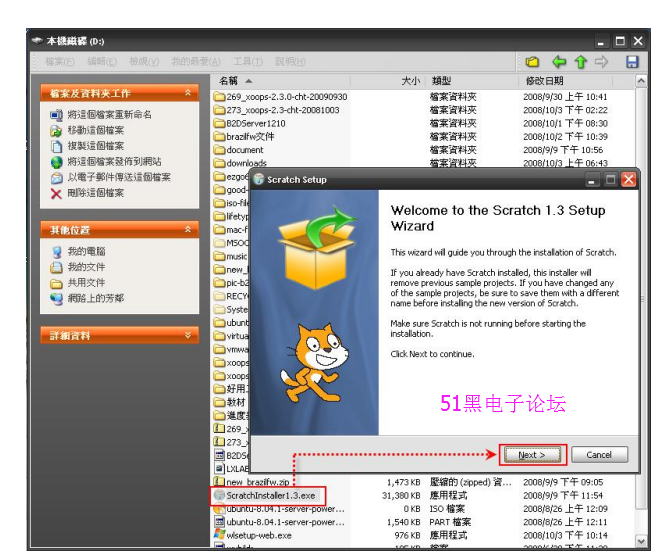Click the rename-this-file icon in task pane
The height and width of the screenshot is (559, 661).
(x=56, y=115)
